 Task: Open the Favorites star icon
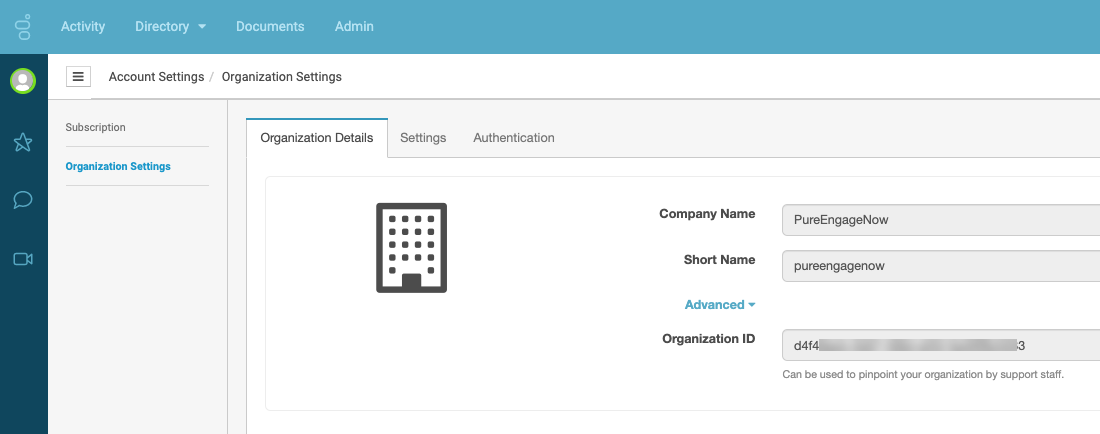point(23,143)
